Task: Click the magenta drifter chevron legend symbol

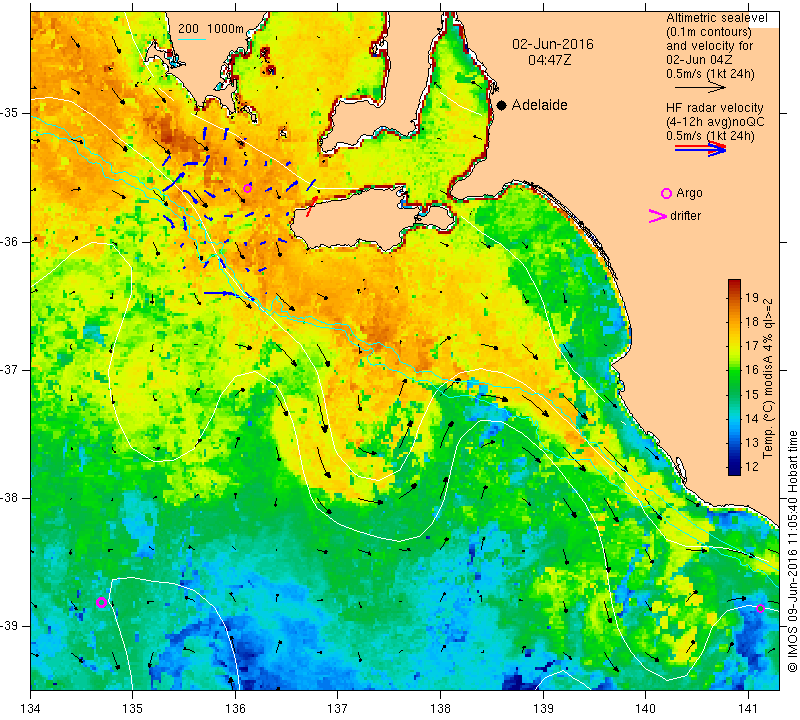Action: [658, 216]
